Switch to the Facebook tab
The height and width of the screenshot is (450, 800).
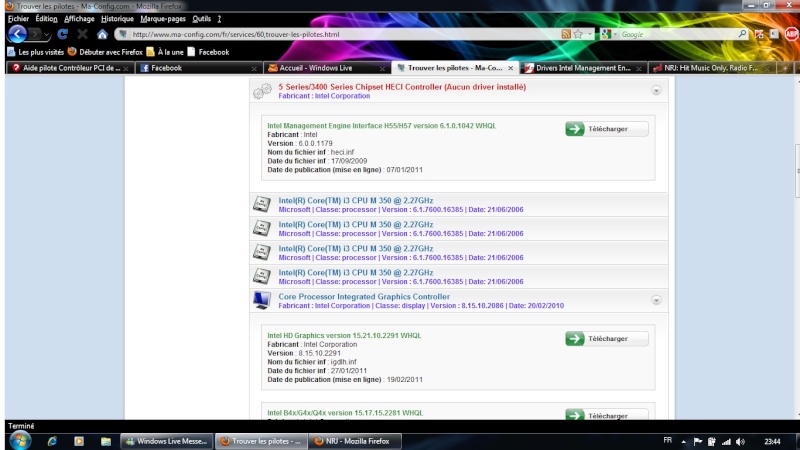tap(198, 68)
